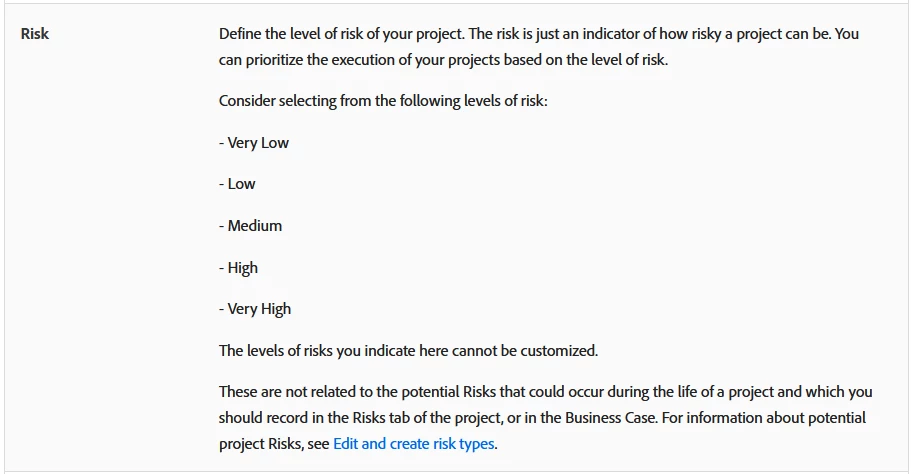911x474 pixels.
Task: Click the Consider selecting from the following line
Action: point(383,101)
